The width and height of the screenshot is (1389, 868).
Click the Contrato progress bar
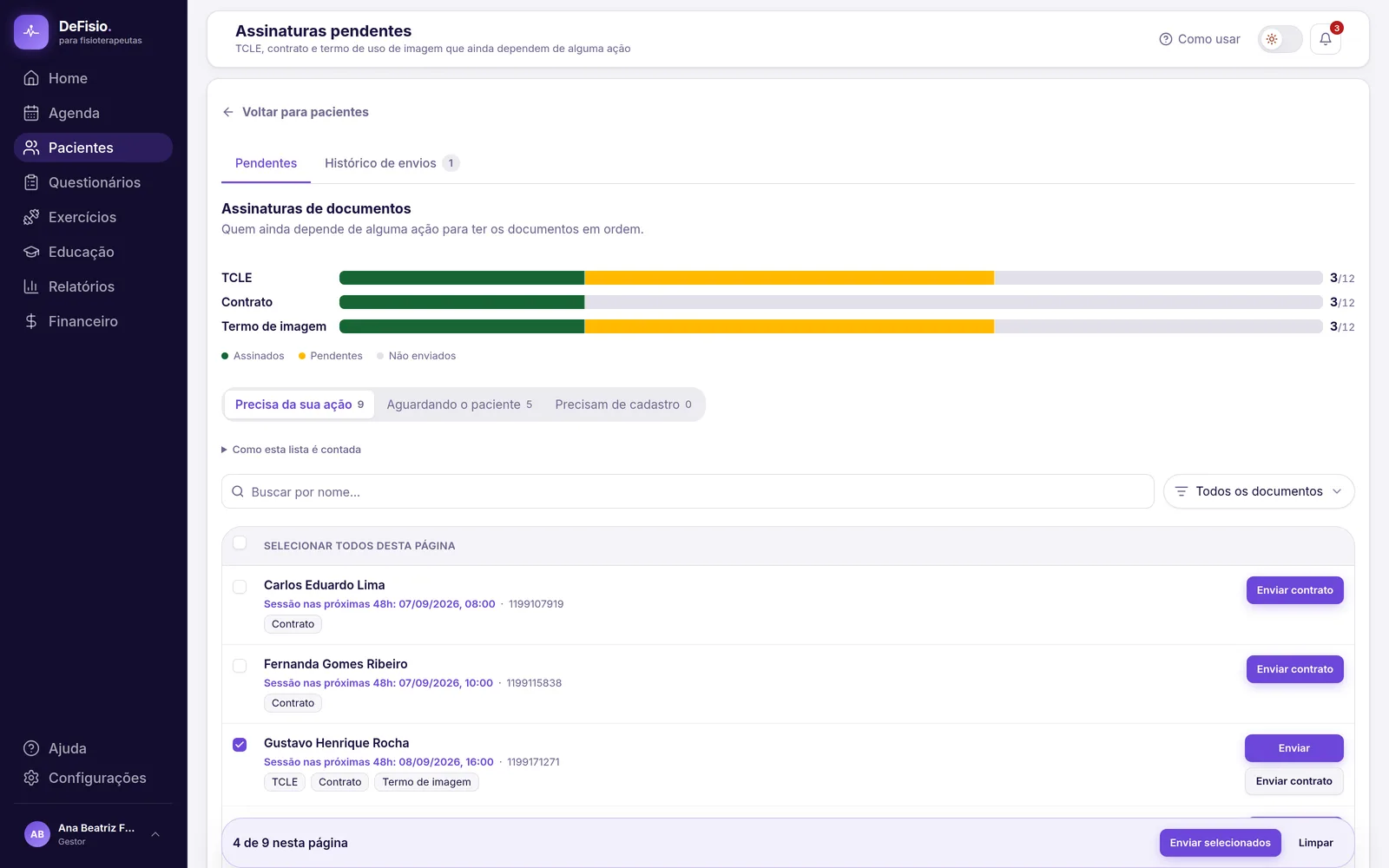[831, 302]
